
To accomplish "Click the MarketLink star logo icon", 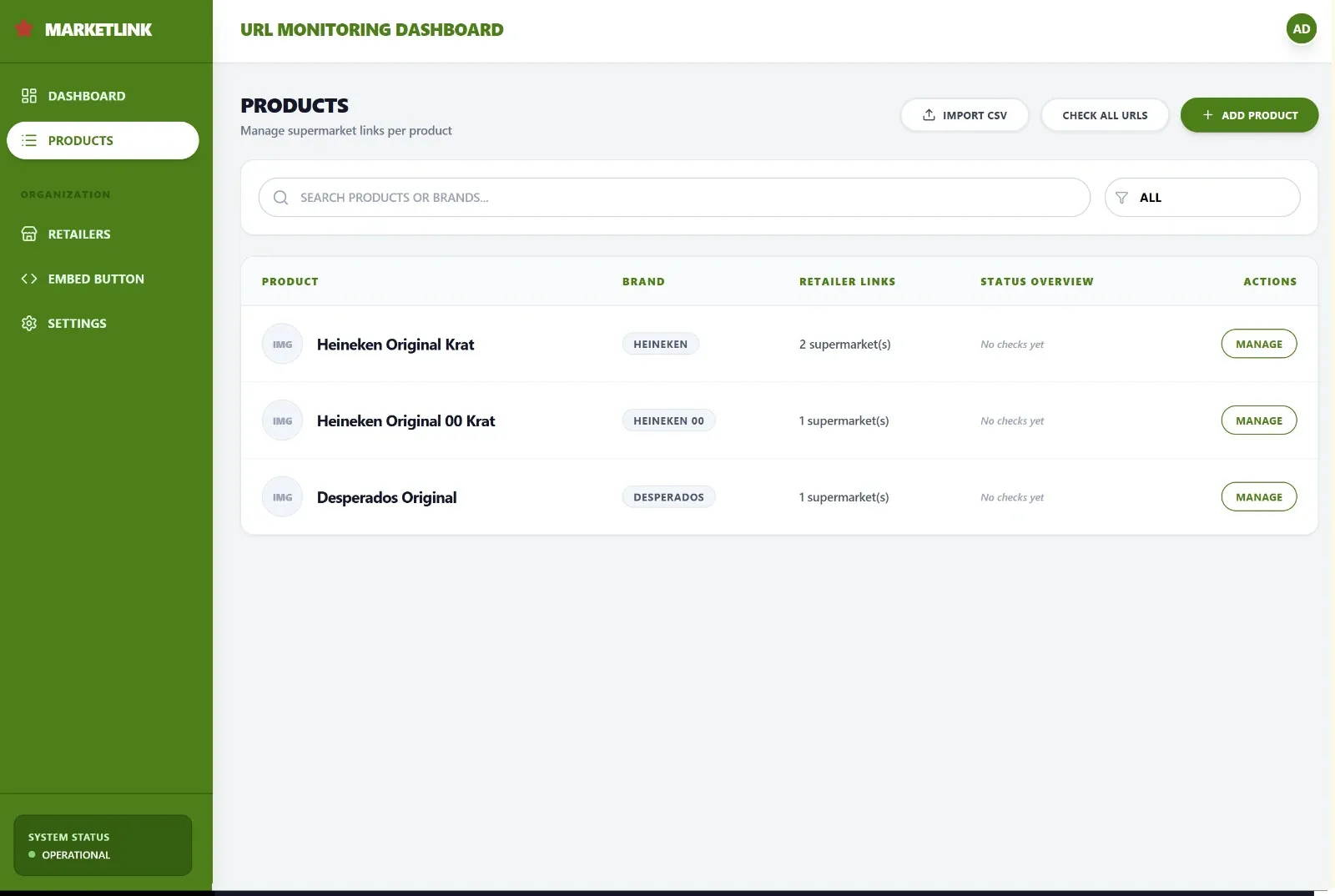I will [24, 29].
